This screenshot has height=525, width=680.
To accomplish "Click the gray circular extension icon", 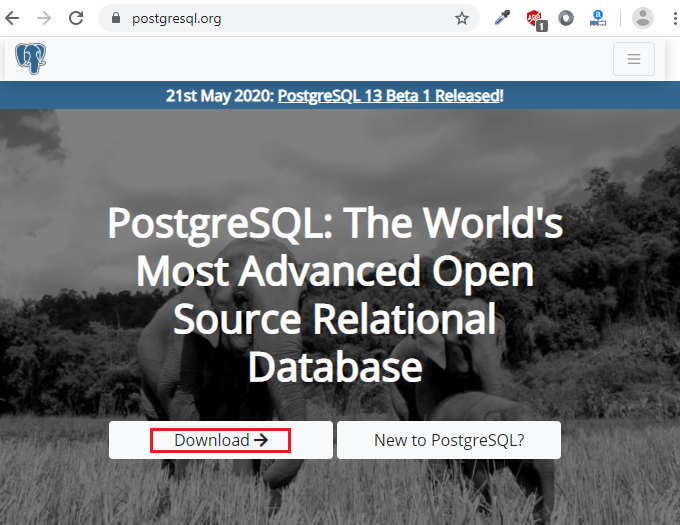I will (x=566, y=18).
